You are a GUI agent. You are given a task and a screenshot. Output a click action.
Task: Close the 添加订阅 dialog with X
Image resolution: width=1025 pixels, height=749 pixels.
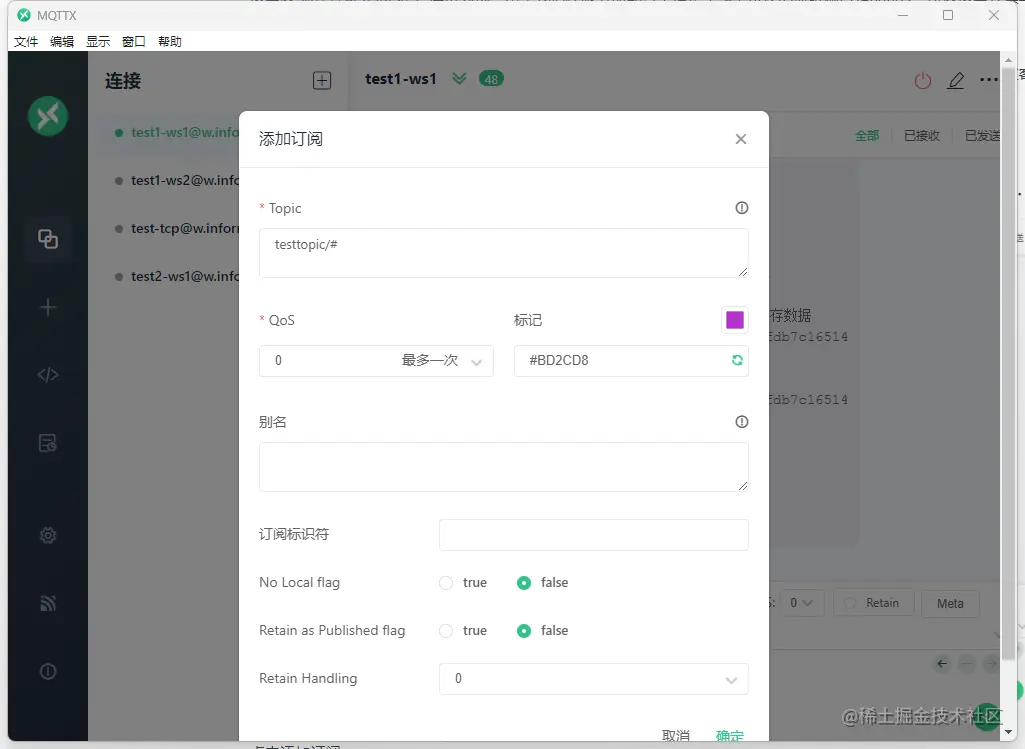741,139
